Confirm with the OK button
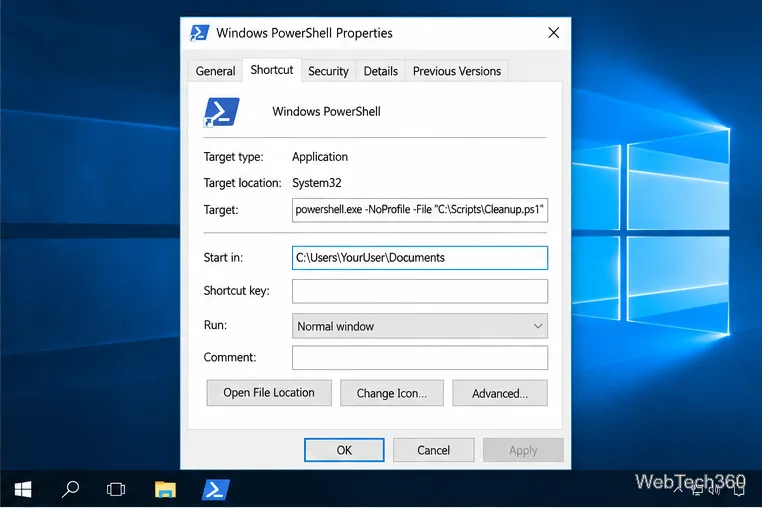This screenshot has height=508, width=762. (x=344, y=450)
